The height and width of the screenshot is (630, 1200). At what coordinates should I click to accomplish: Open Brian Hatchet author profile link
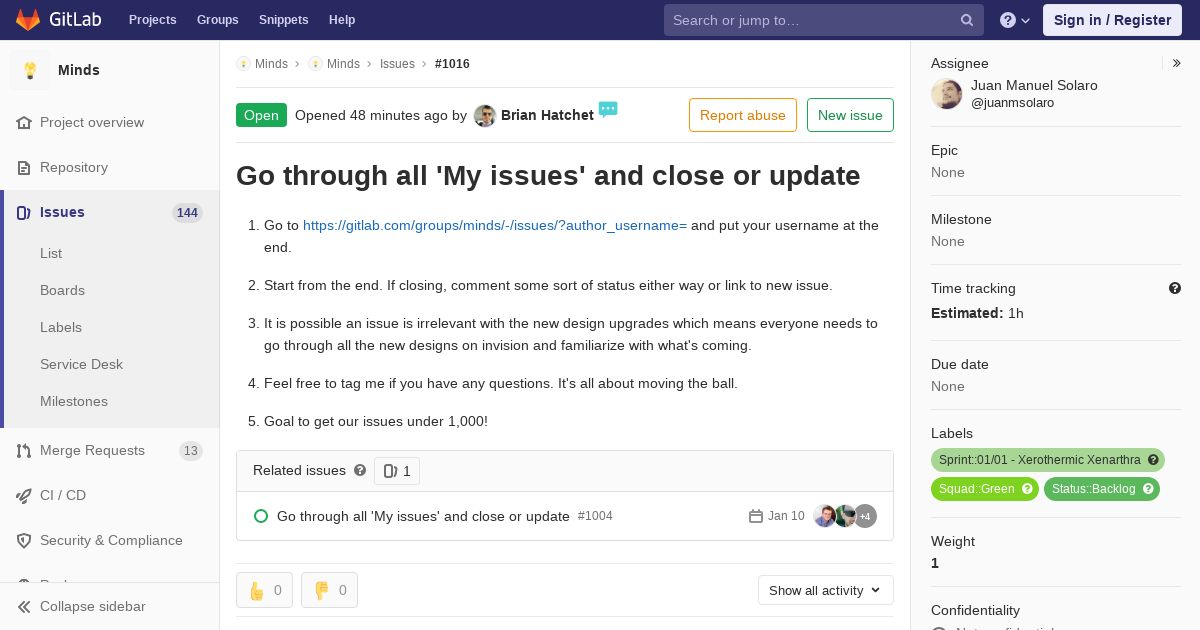547,115
